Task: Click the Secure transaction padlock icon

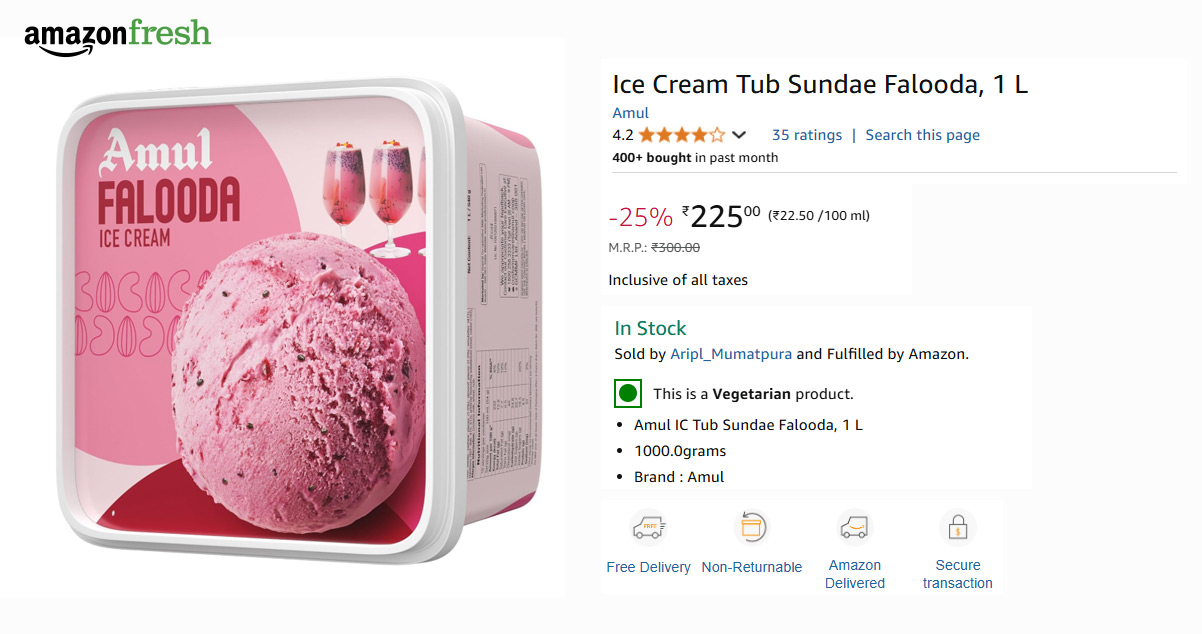Action: (957, 527)
